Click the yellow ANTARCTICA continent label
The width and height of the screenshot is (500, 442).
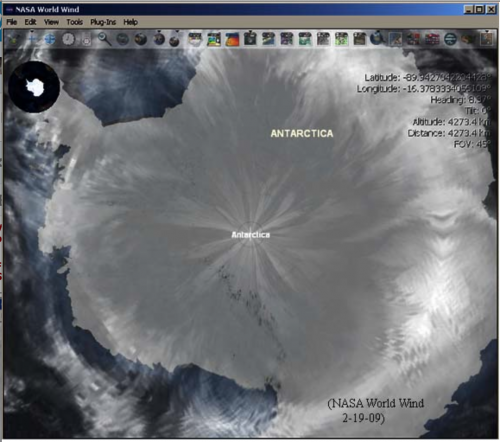tap(302, 133)
